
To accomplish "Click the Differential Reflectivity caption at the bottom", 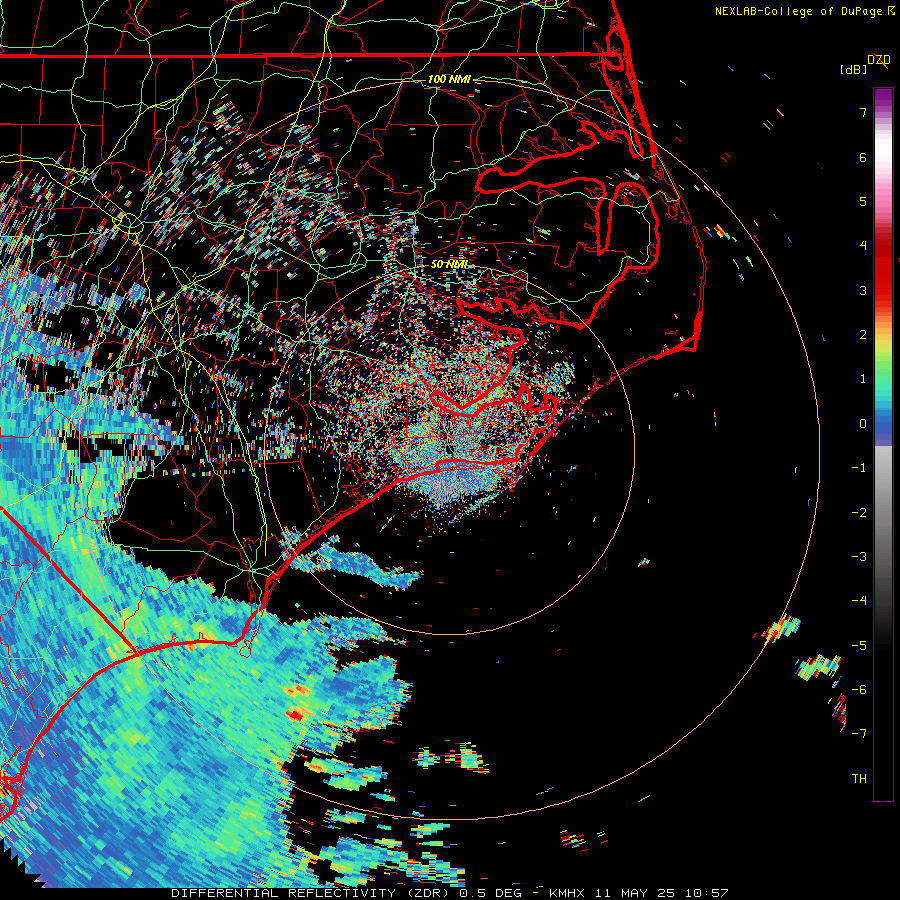I will 450,893.
